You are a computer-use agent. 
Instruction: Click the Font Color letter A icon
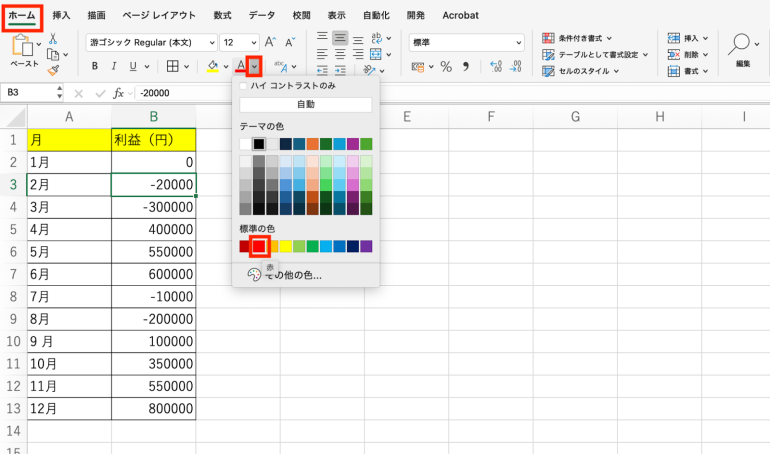241,66
